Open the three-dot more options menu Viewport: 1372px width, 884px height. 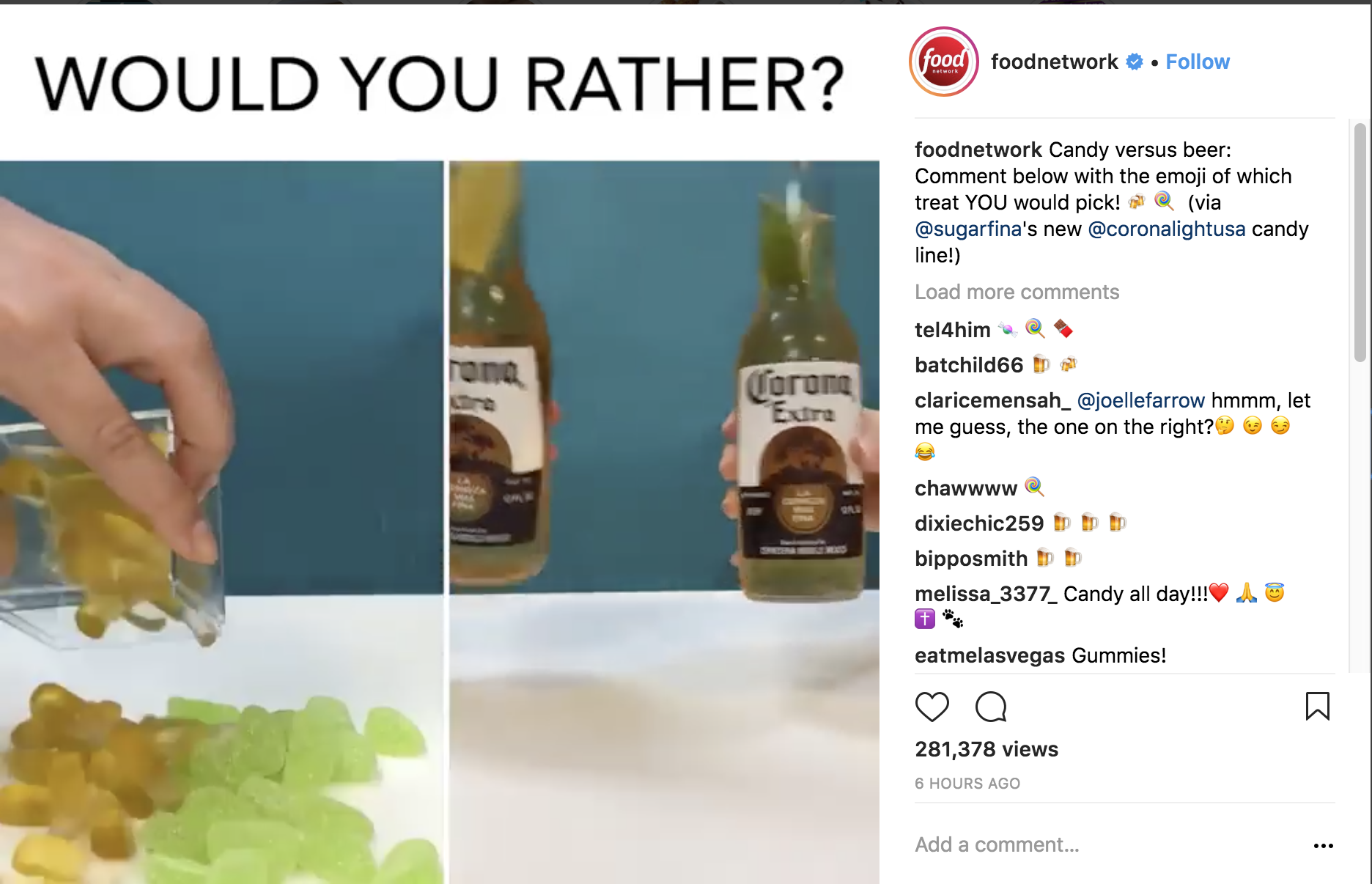[x=1324, y=846]
